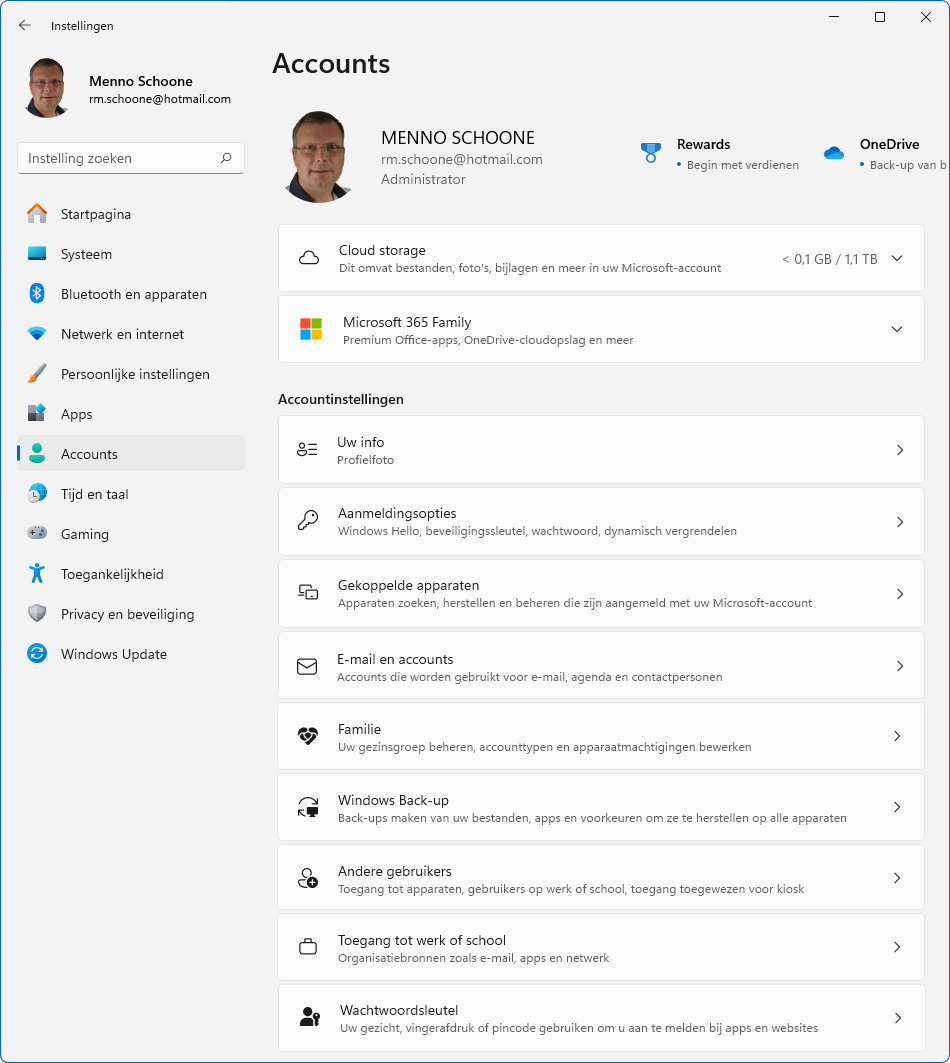Click the Privacy en beveiliging shield icon
Viewport: 950px width, 1063px height.
(x=37, y=614)
